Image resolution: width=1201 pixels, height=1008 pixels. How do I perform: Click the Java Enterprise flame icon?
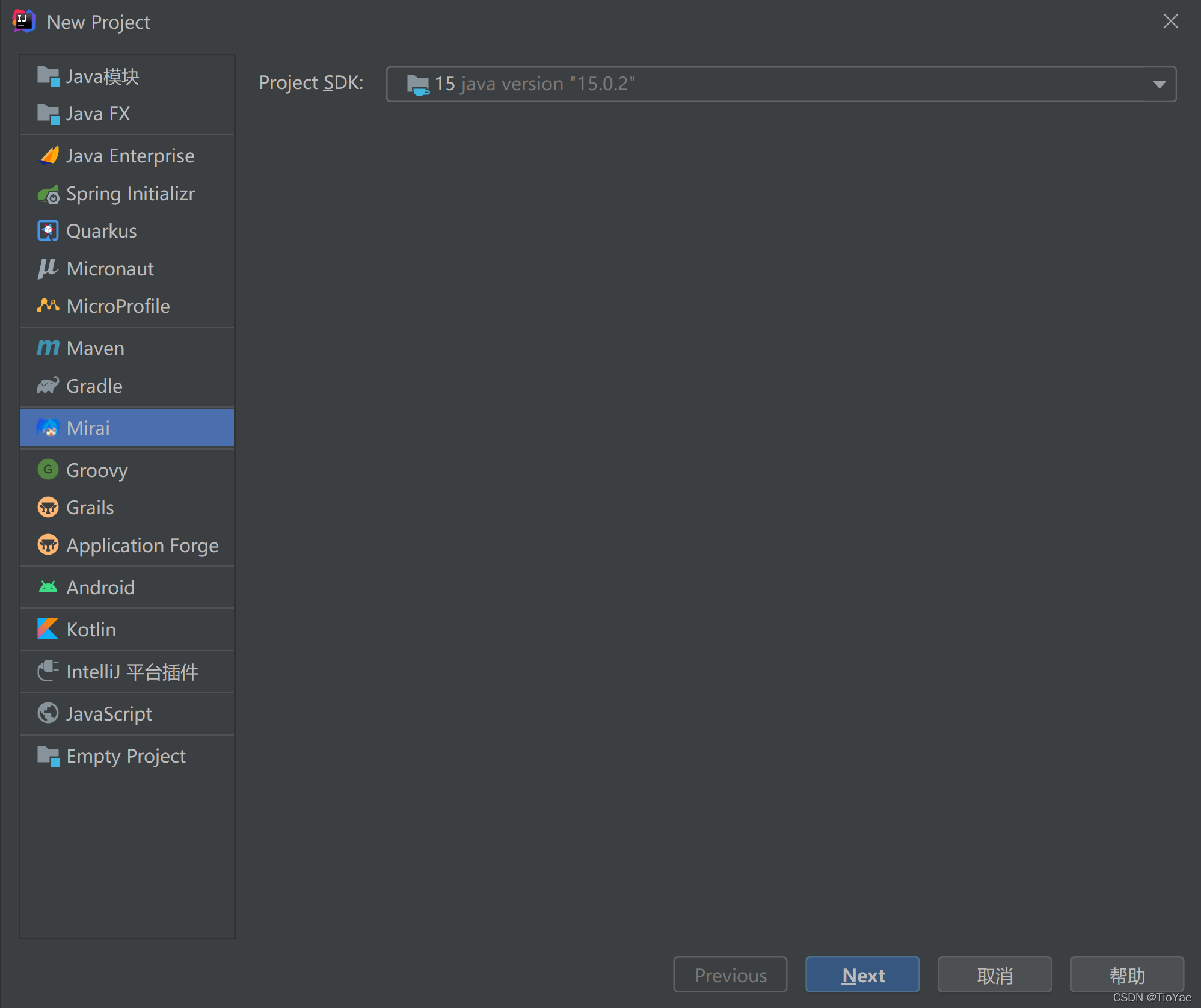click(x=48, y=156)
